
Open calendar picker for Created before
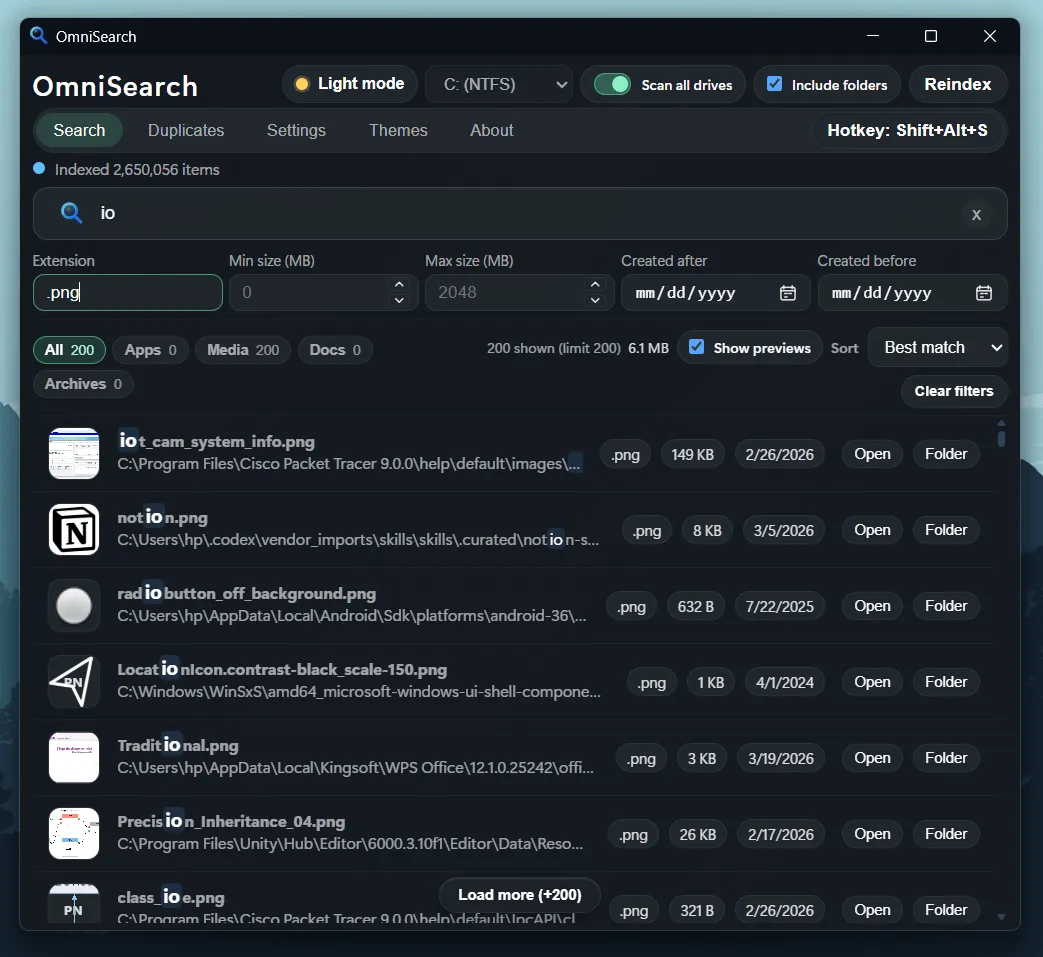point(984,293)
